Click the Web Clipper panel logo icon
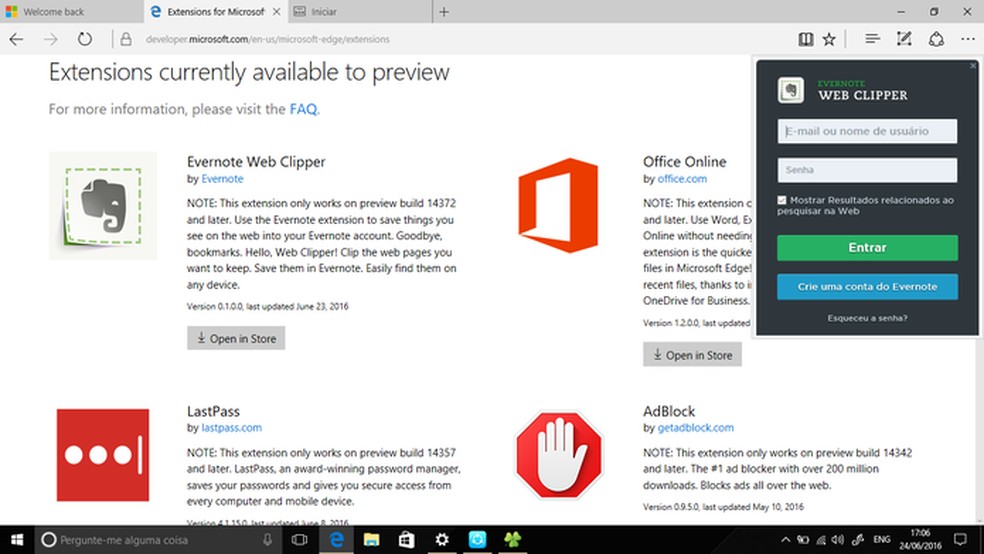This screenshot has width=984, height=554. tap(791, 90)
